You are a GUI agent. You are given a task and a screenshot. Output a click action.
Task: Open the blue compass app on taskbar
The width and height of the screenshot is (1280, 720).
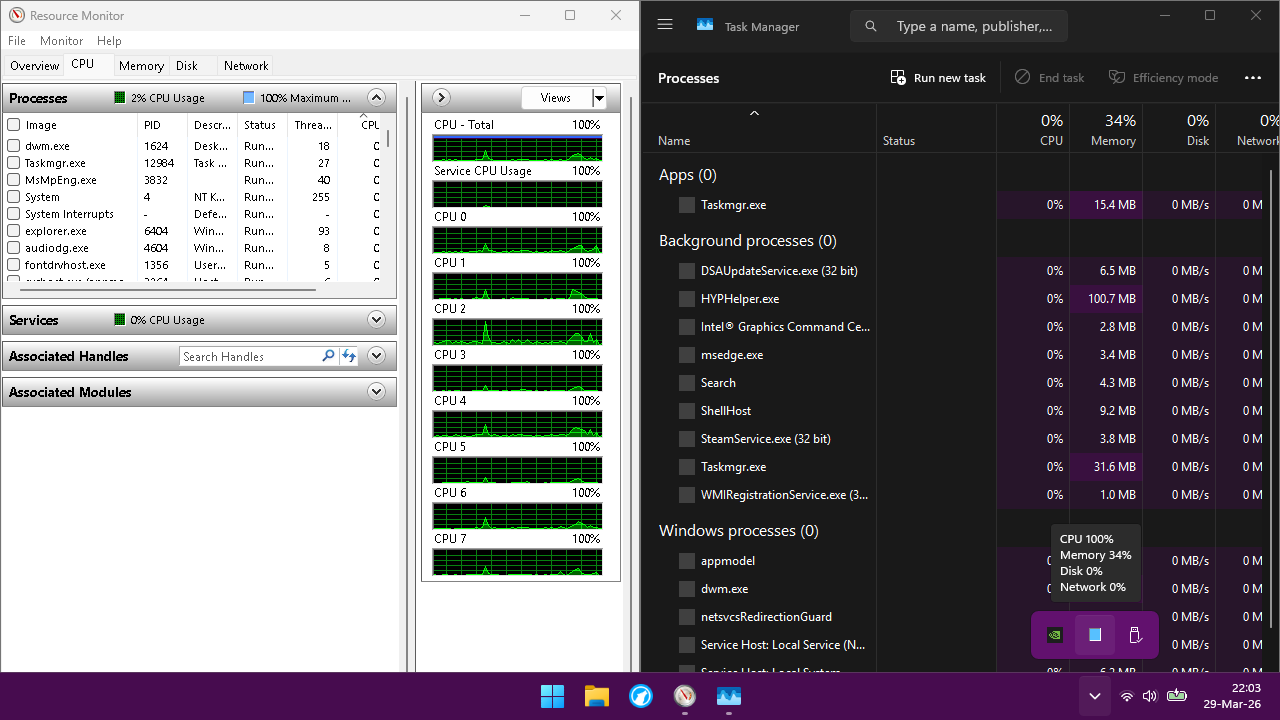[641, 696]
